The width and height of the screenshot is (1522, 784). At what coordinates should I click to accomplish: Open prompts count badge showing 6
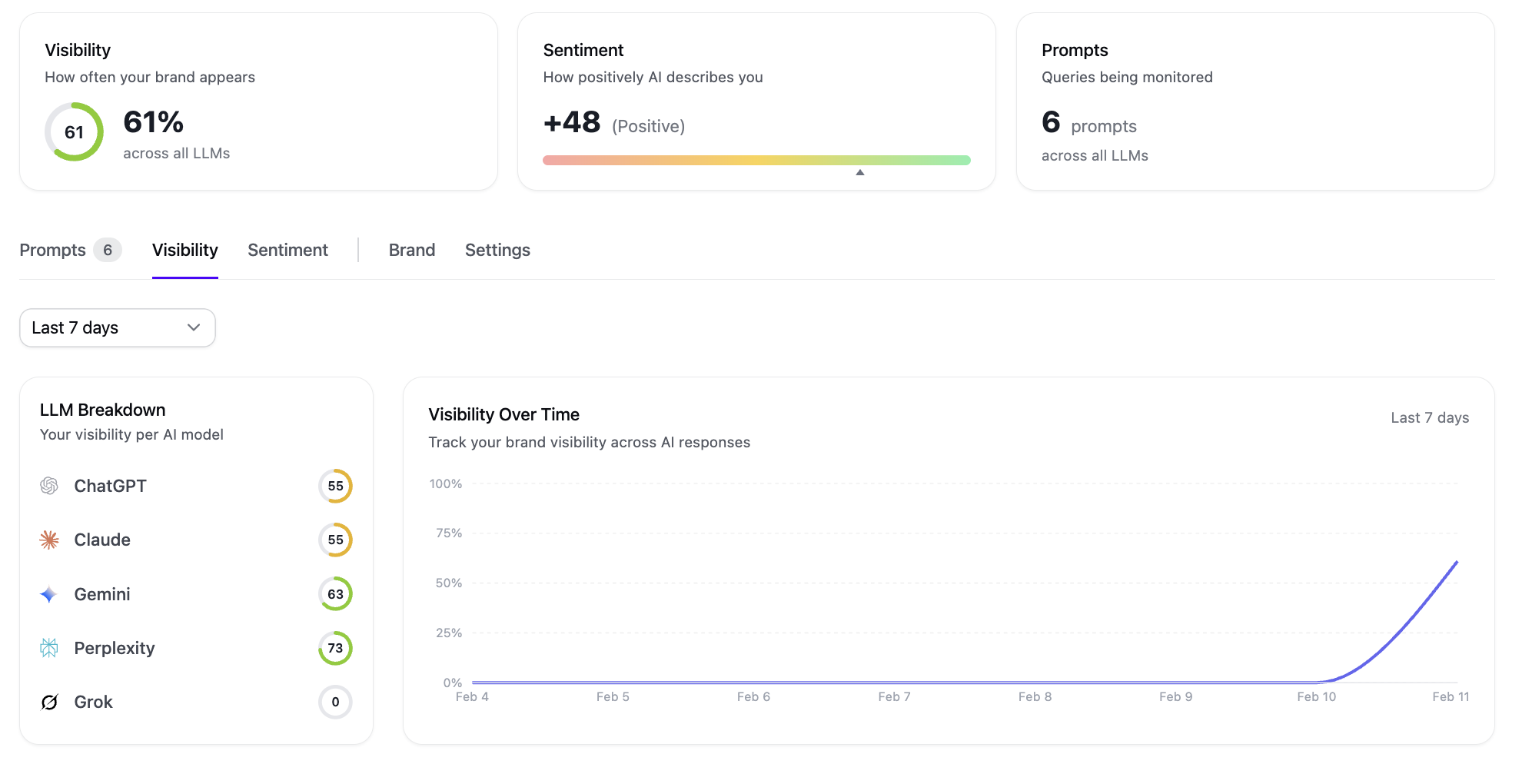(x=108, y=250)
